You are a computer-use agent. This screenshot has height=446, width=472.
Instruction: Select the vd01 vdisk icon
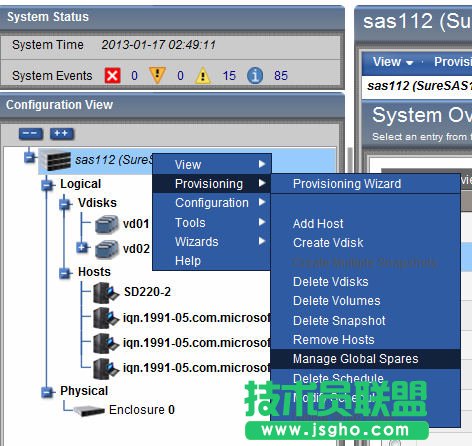(x=106, y=224)
